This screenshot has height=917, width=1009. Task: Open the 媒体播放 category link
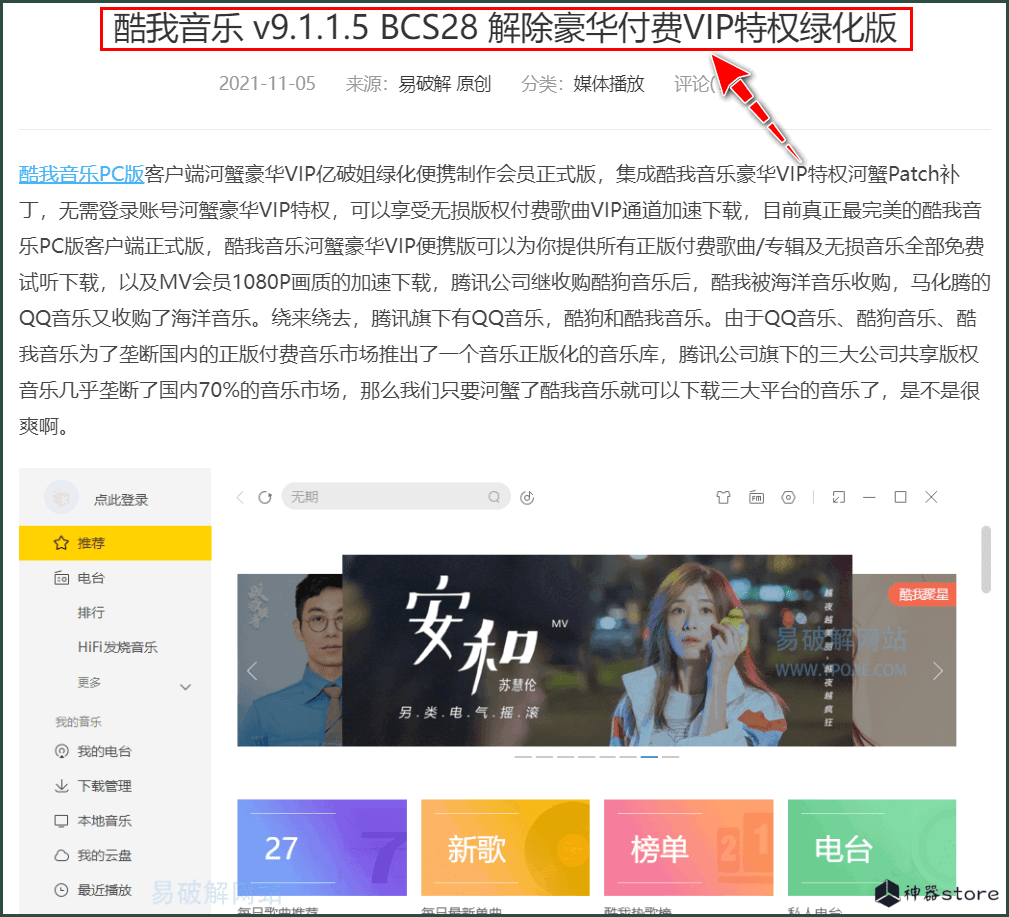click(x=609, y=84)
